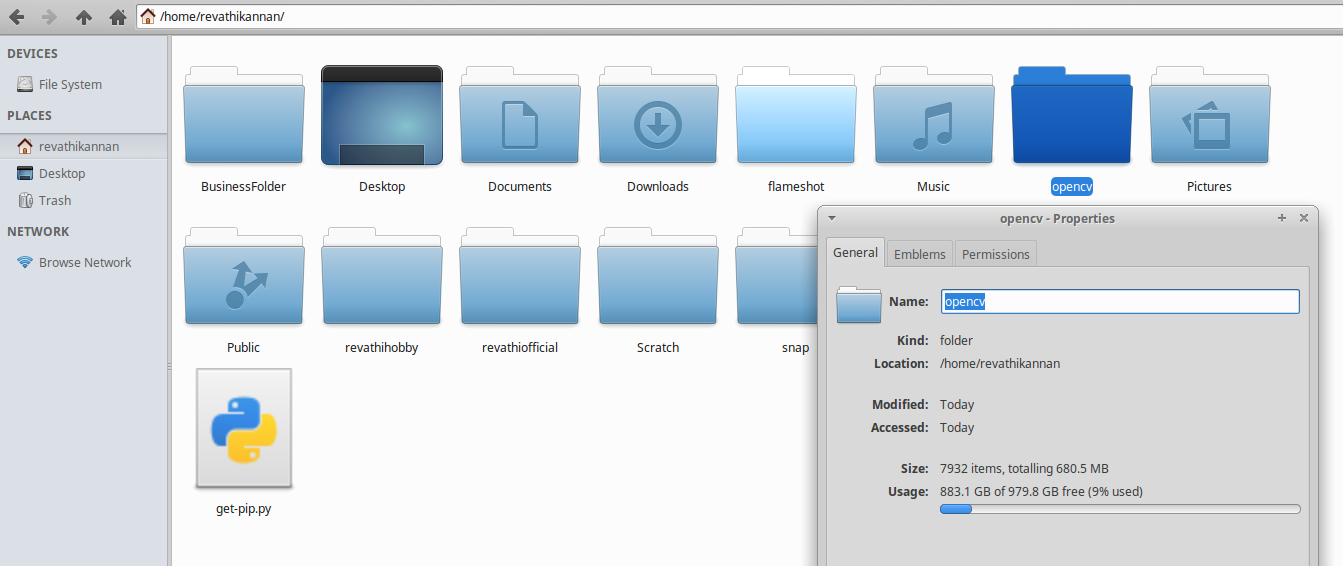1343x566 pixels.
Task: Select the BusinessFolder folder icon
Action: click(x=244, y=115)
